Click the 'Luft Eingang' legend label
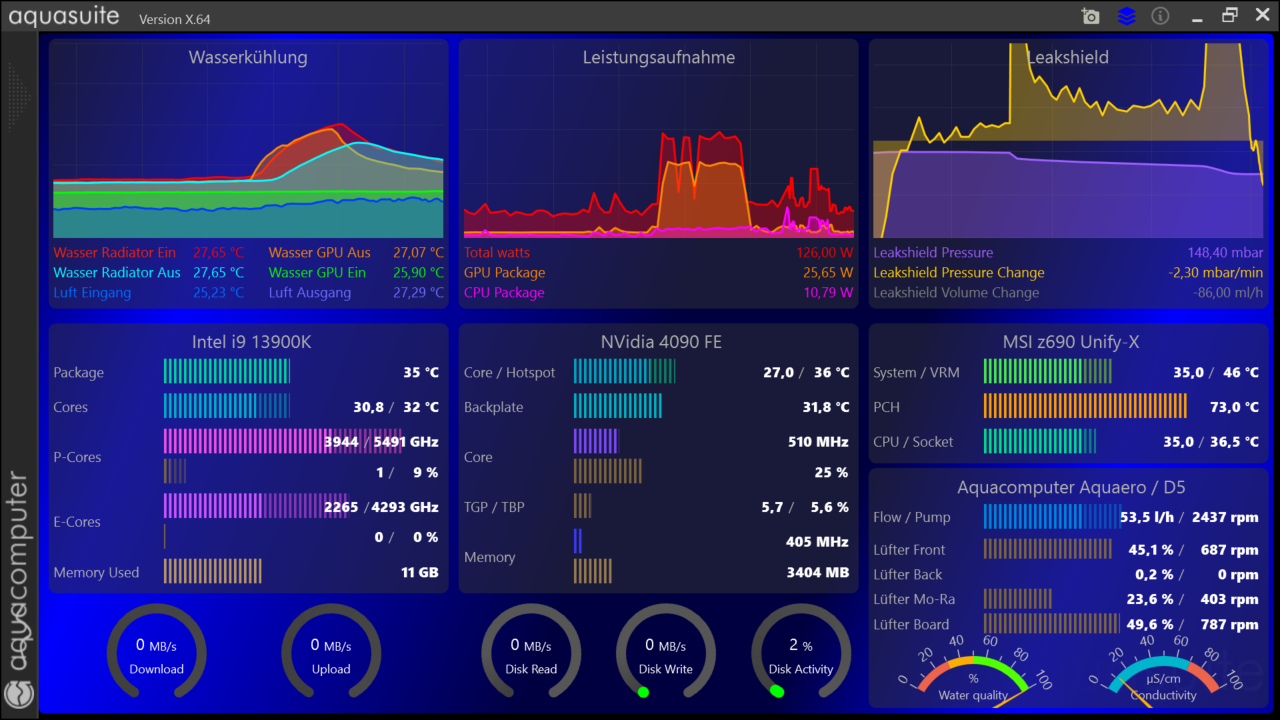This screenshot has height=720, width=1281. [92, 292]
